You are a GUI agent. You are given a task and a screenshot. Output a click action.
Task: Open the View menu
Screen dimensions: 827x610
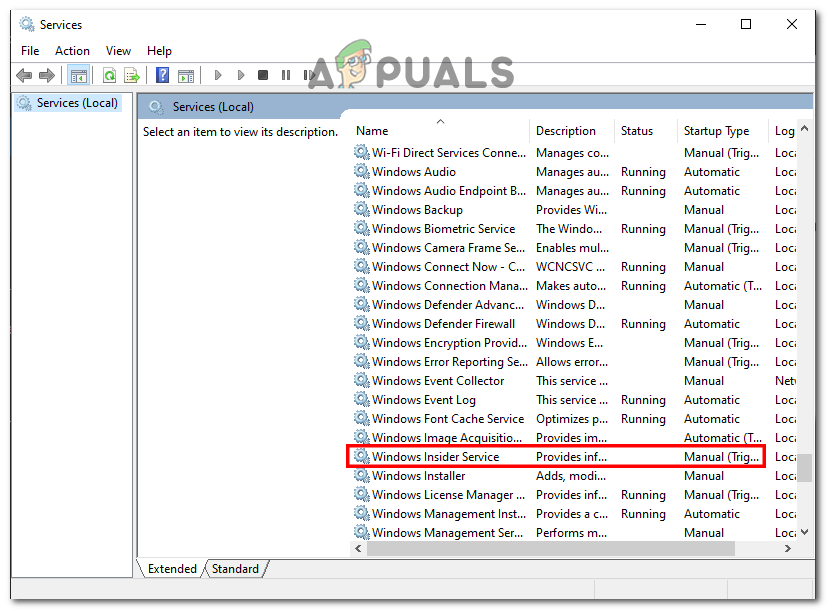pyautogui.click(x=118, y=50)
